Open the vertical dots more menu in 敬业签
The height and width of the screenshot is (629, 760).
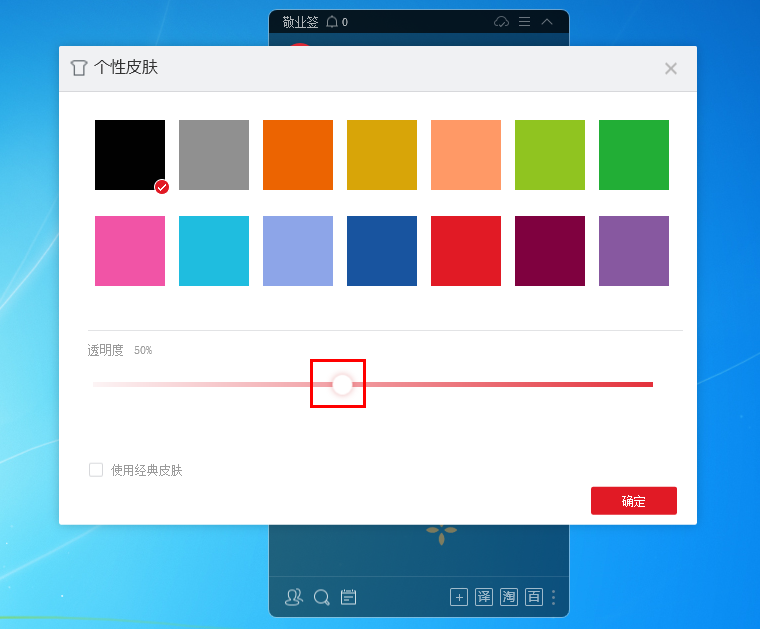coord(554,597)
